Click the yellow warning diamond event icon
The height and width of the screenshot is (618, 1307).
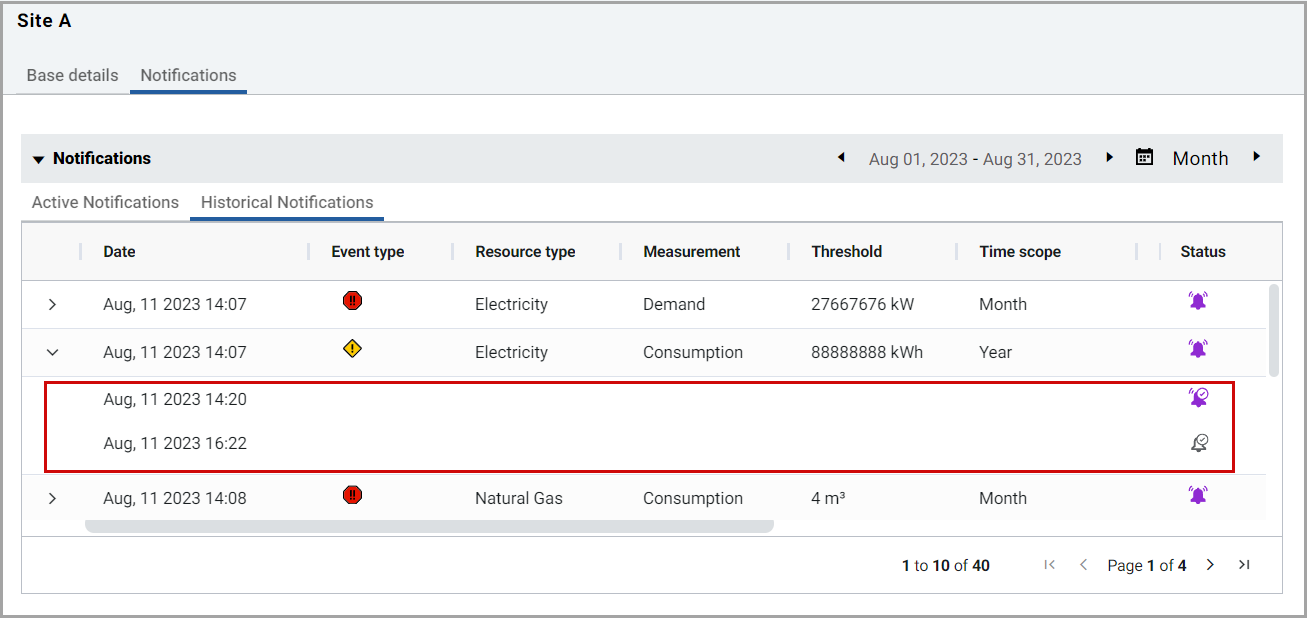tap(352, 349)
